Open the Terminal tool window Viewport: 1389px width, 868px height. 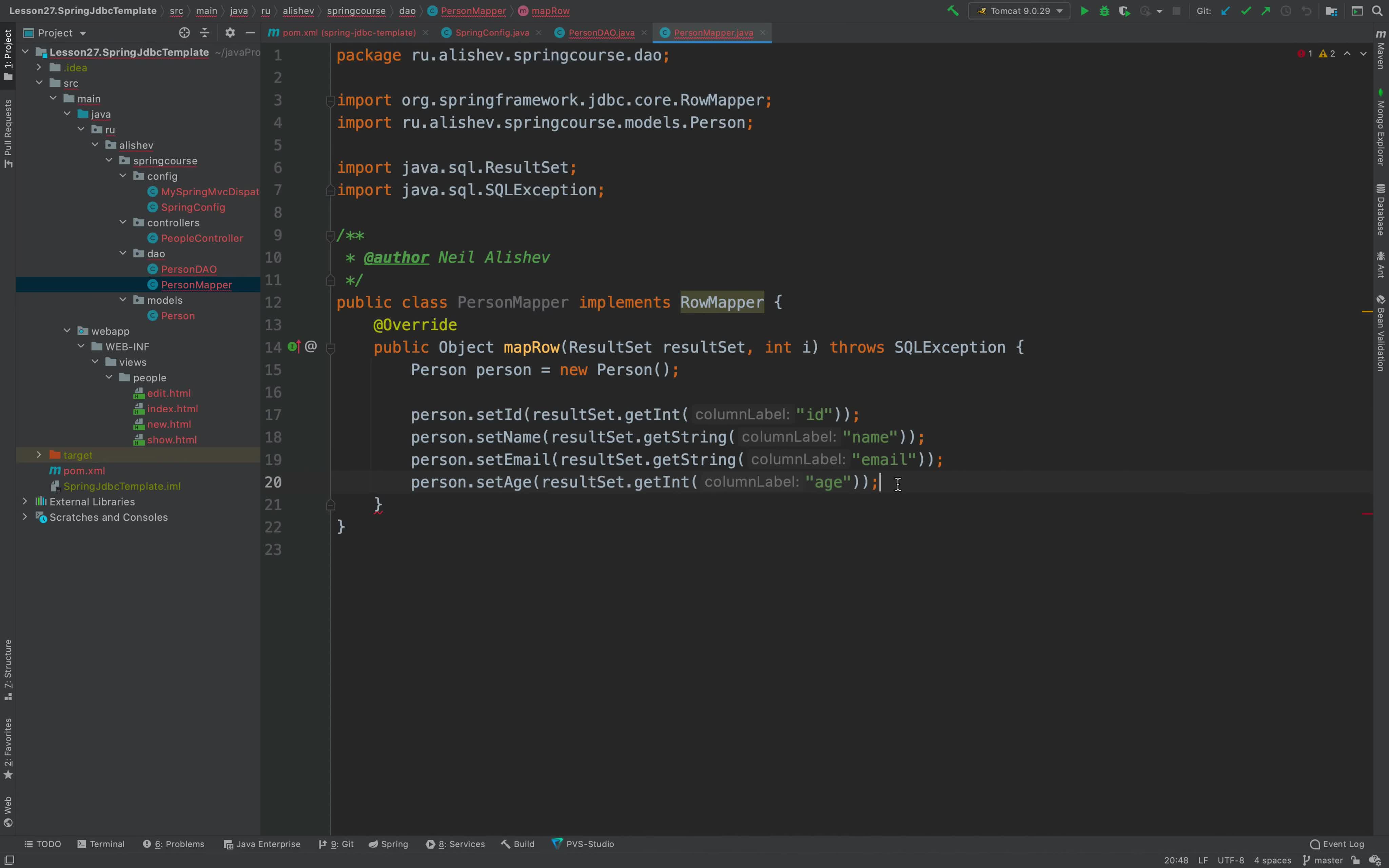click(101, 844)
